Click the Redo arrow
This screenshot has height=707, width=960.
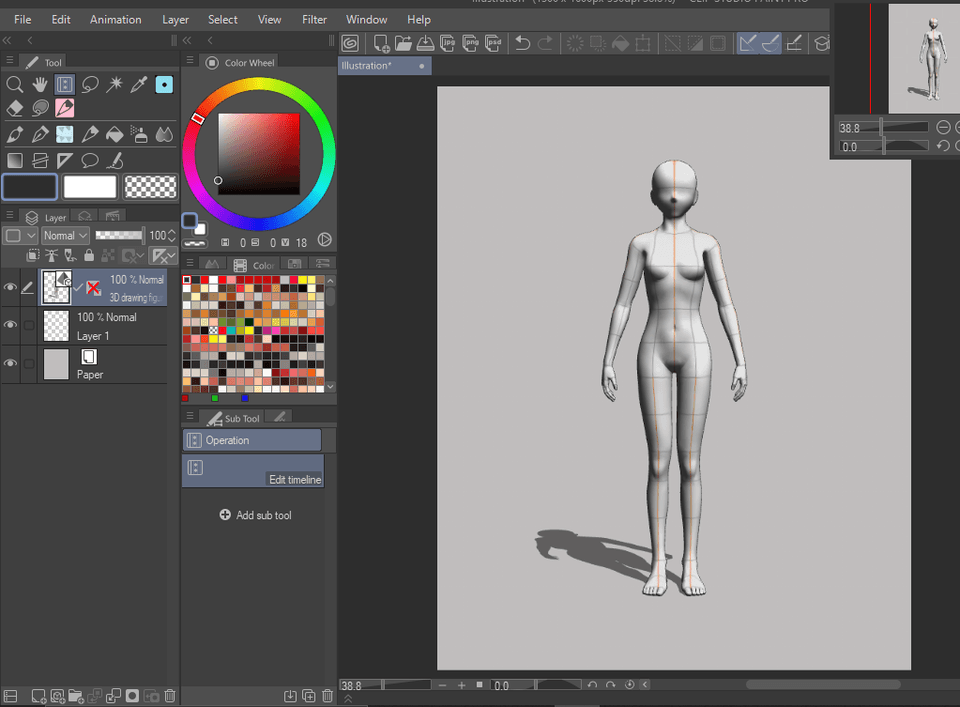[x=544, y=43]
